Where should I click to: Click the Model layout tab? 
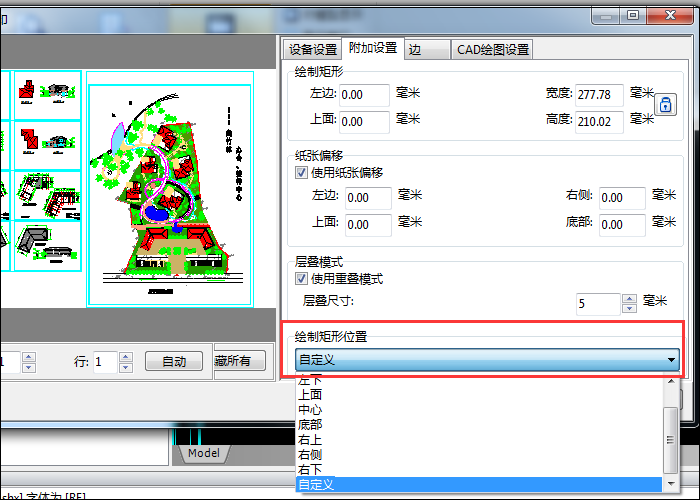point(204,454)
